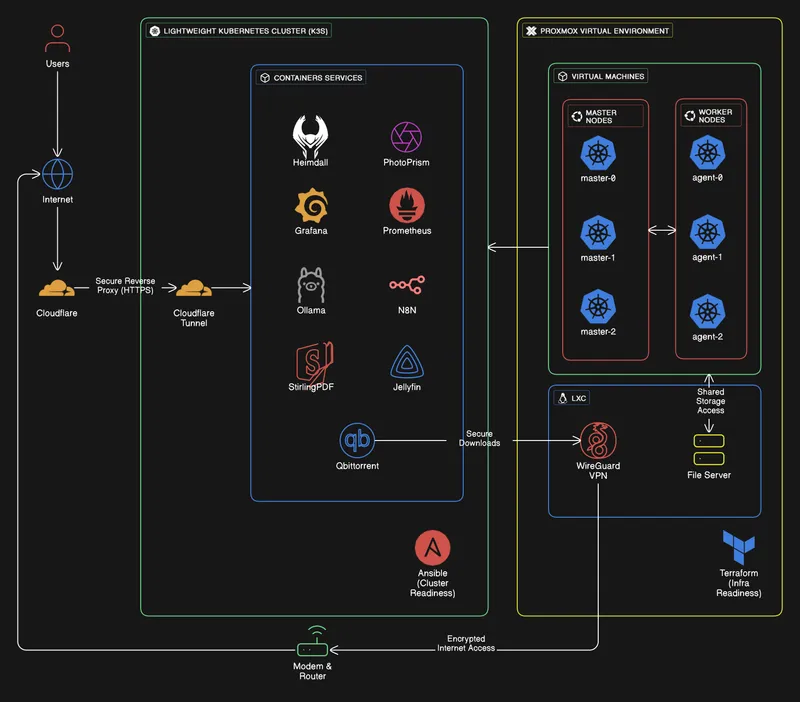Select the "Shared Storage Access" text
The width and height of the screenshot is (800, 702).
pyautogui.click(x=710, y=401)
